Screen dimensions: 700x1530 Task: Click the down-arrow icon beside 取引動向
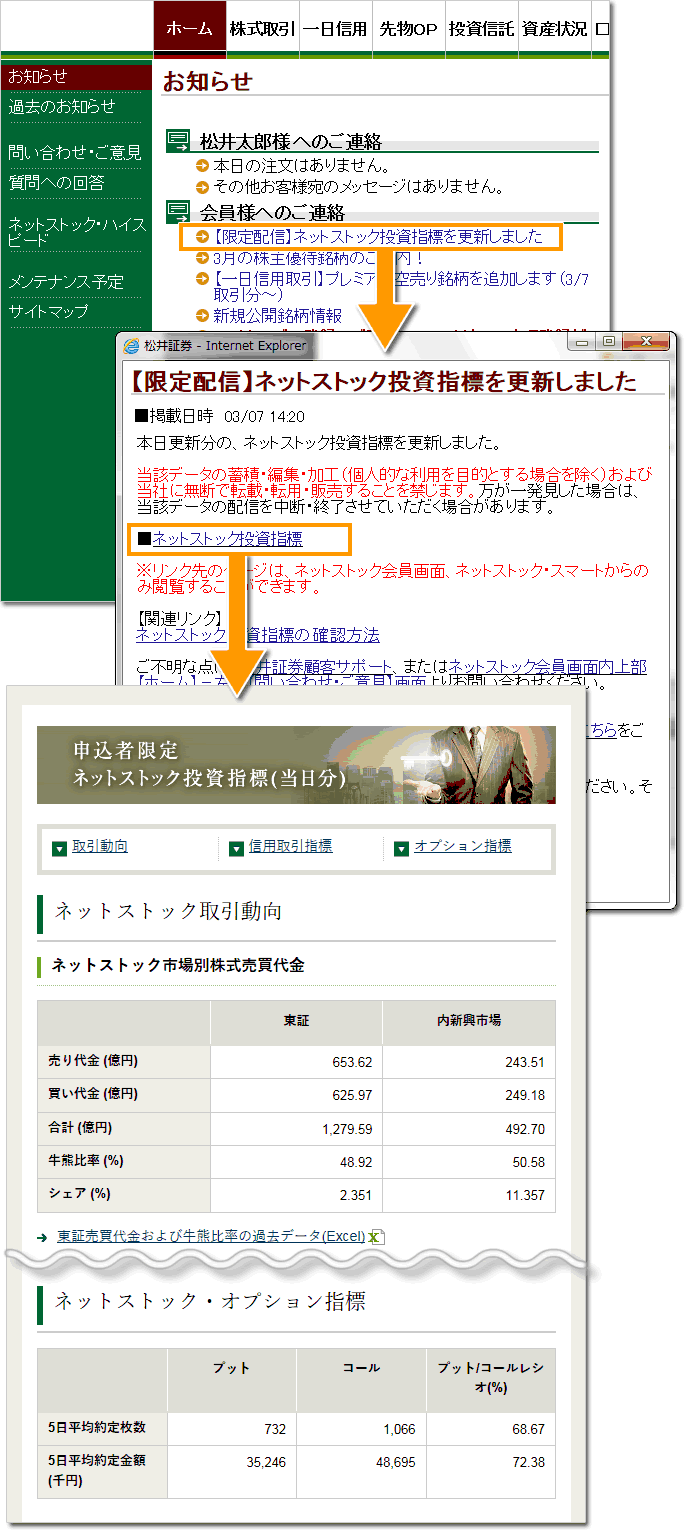(59, 848)
